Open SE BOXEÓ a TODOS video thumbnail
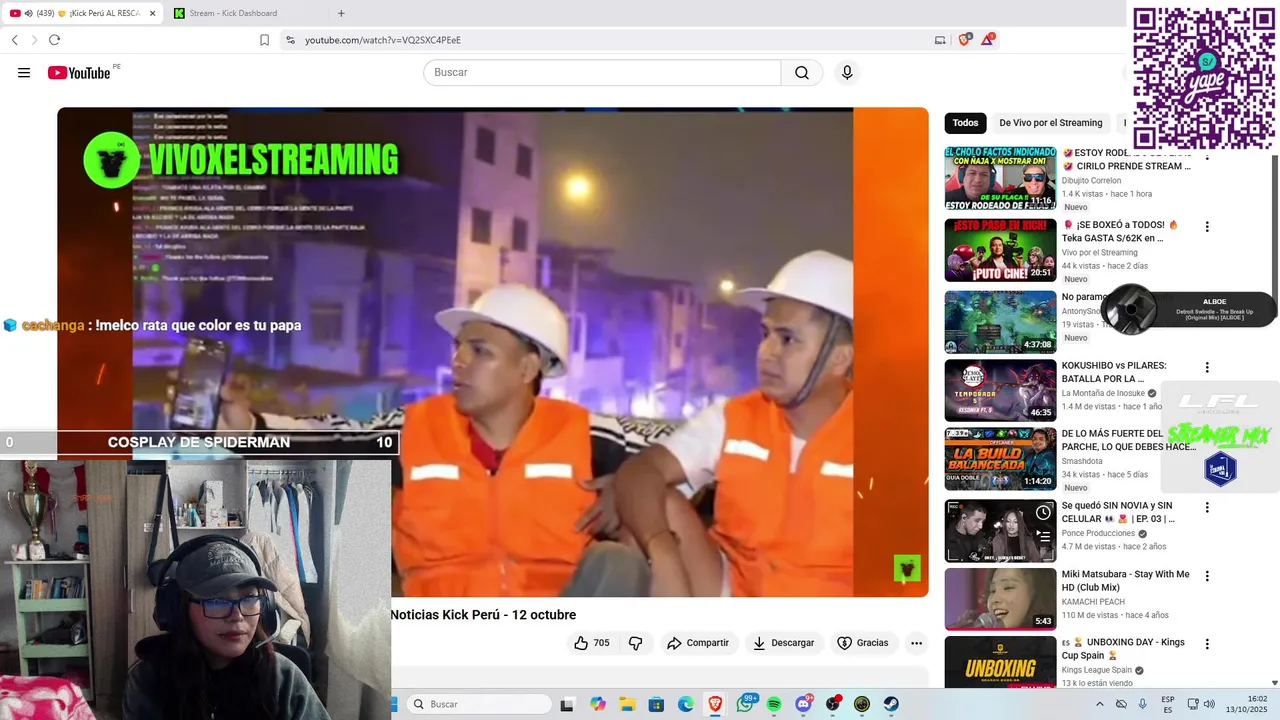 pos(1000,250)
